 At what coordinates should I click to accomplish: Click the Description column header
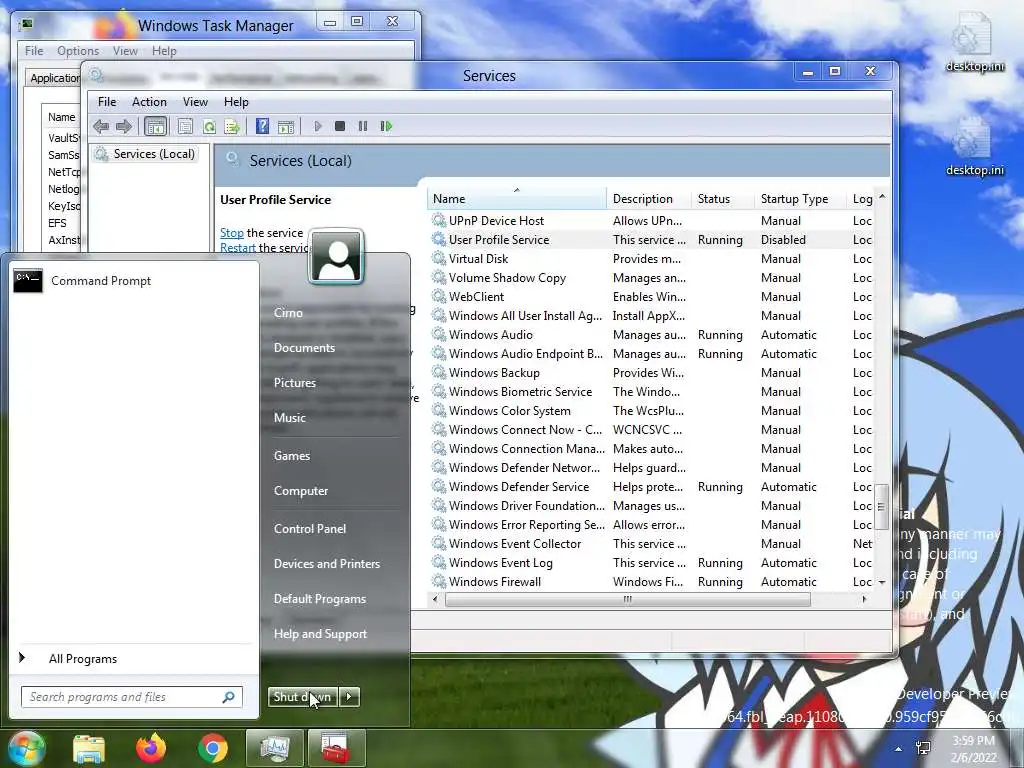[x=649, y=199]
